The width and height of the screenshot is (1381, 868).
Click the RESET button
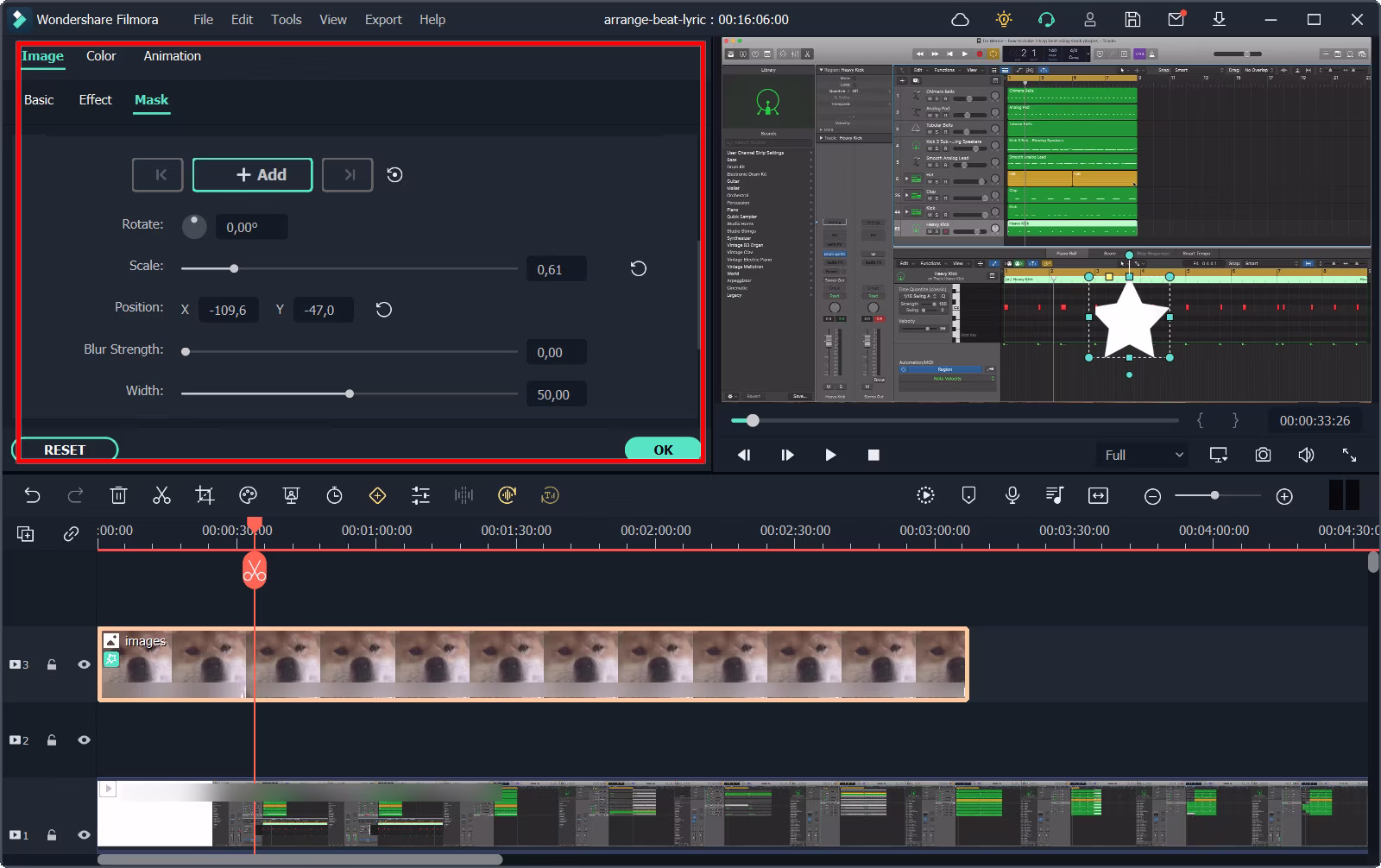[65, 450]
